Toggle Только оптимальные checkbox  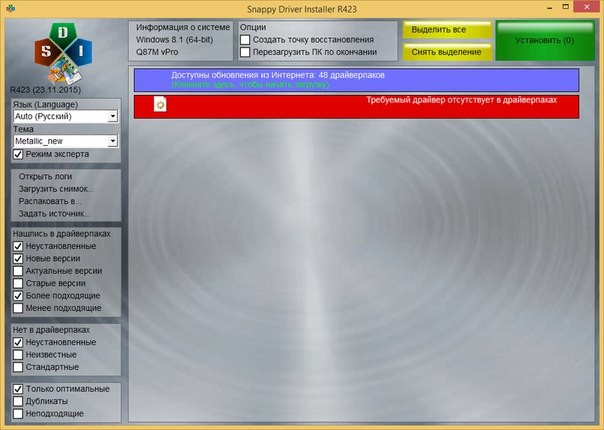(x=18, y=389)
